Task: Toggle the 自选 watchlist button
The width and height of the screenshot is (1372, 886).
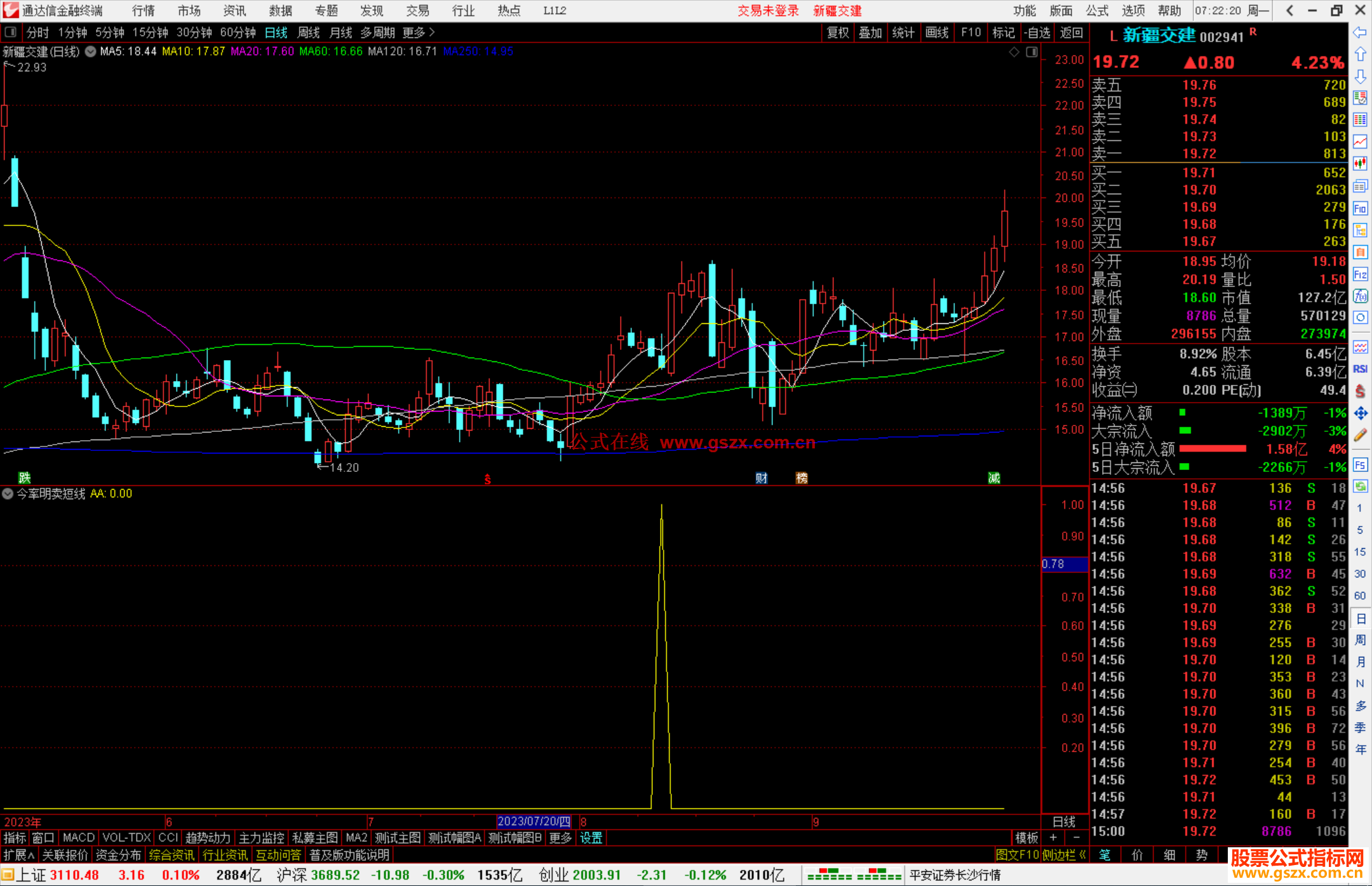Action: click(1037, 32)
